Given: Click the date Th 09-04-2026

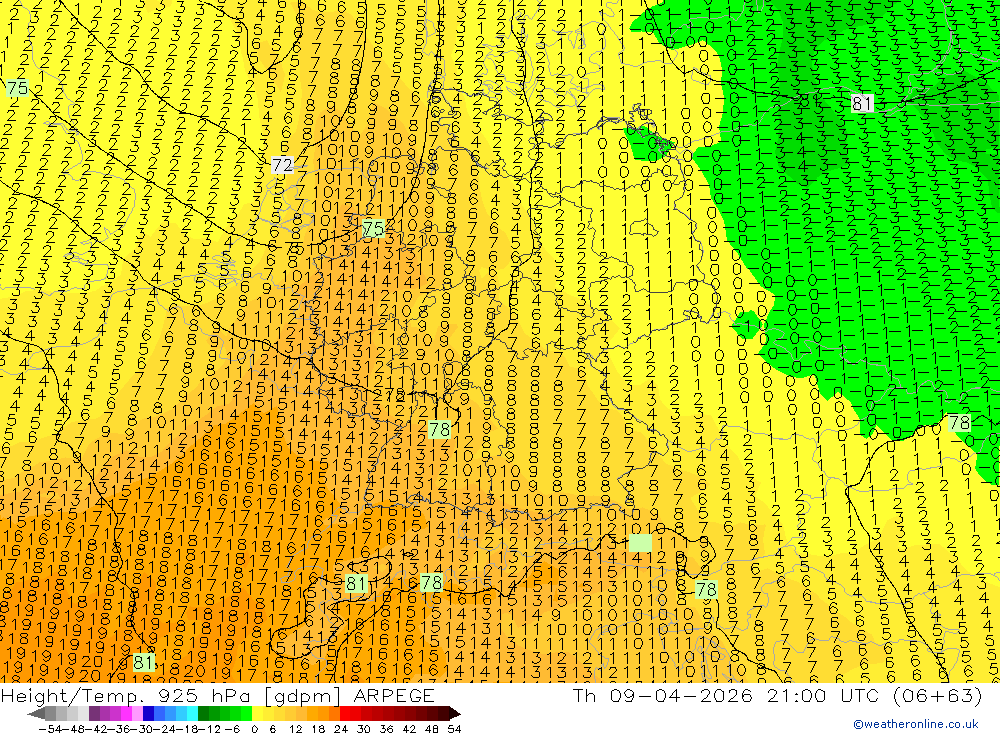Looking at the screenshot, I should 663,695.
